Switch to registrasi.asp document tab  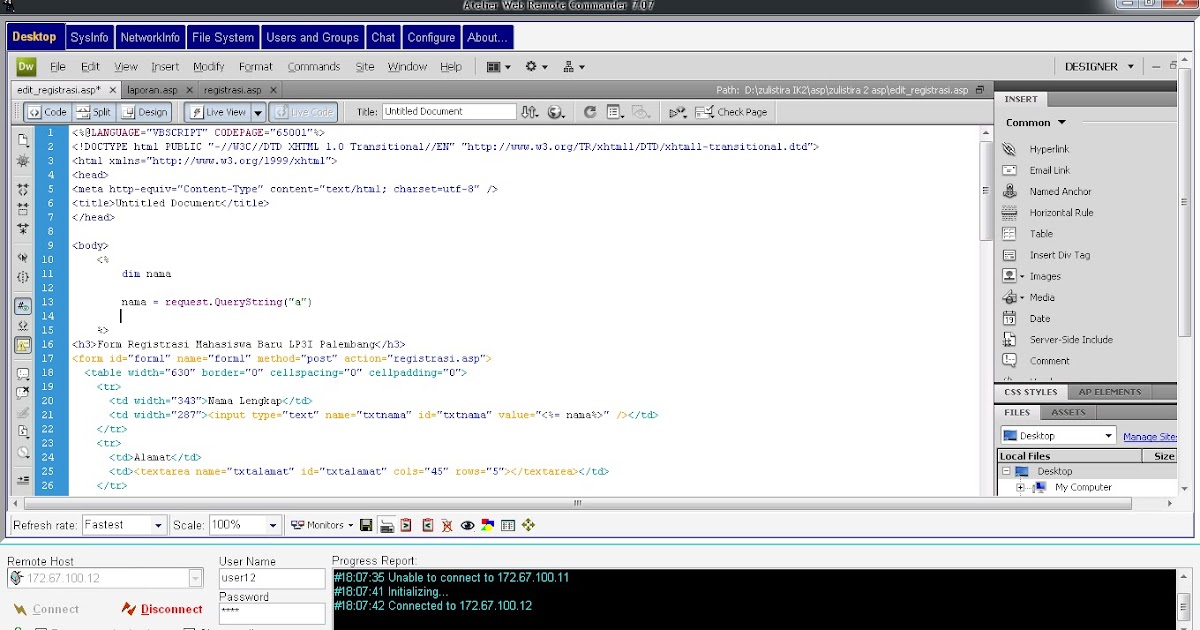pyautogui.click(x=233, y=90)
